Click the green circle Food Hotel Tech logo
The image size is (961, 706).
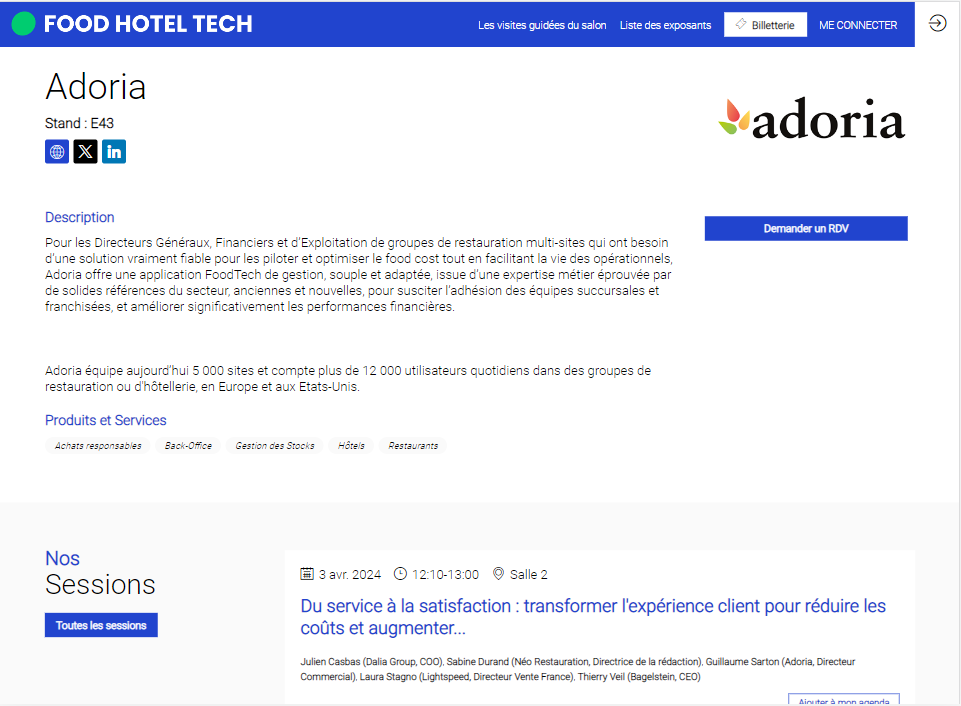point(23,24)
